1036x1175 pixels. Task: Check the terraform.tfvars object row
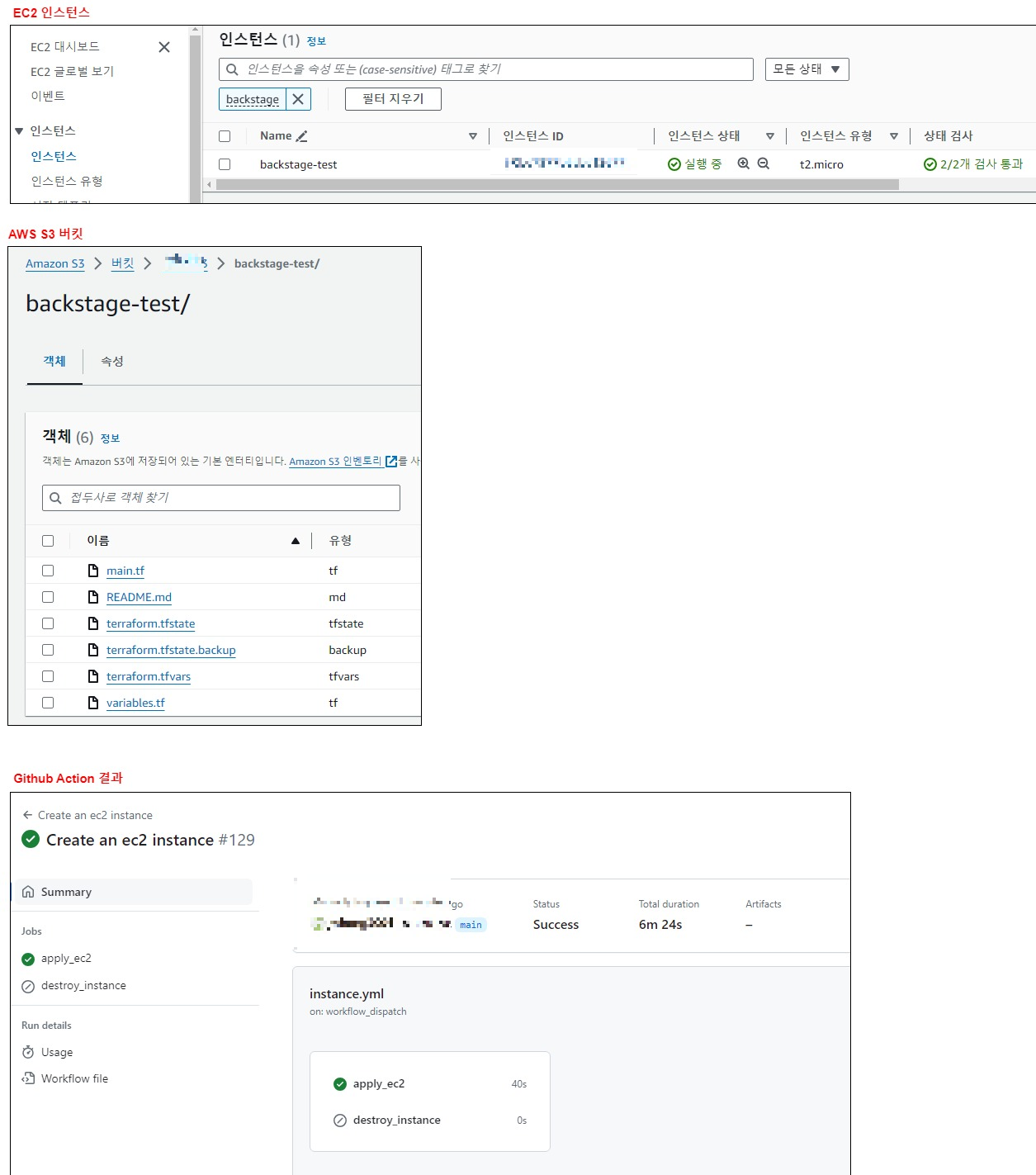(x=48, y=676)
